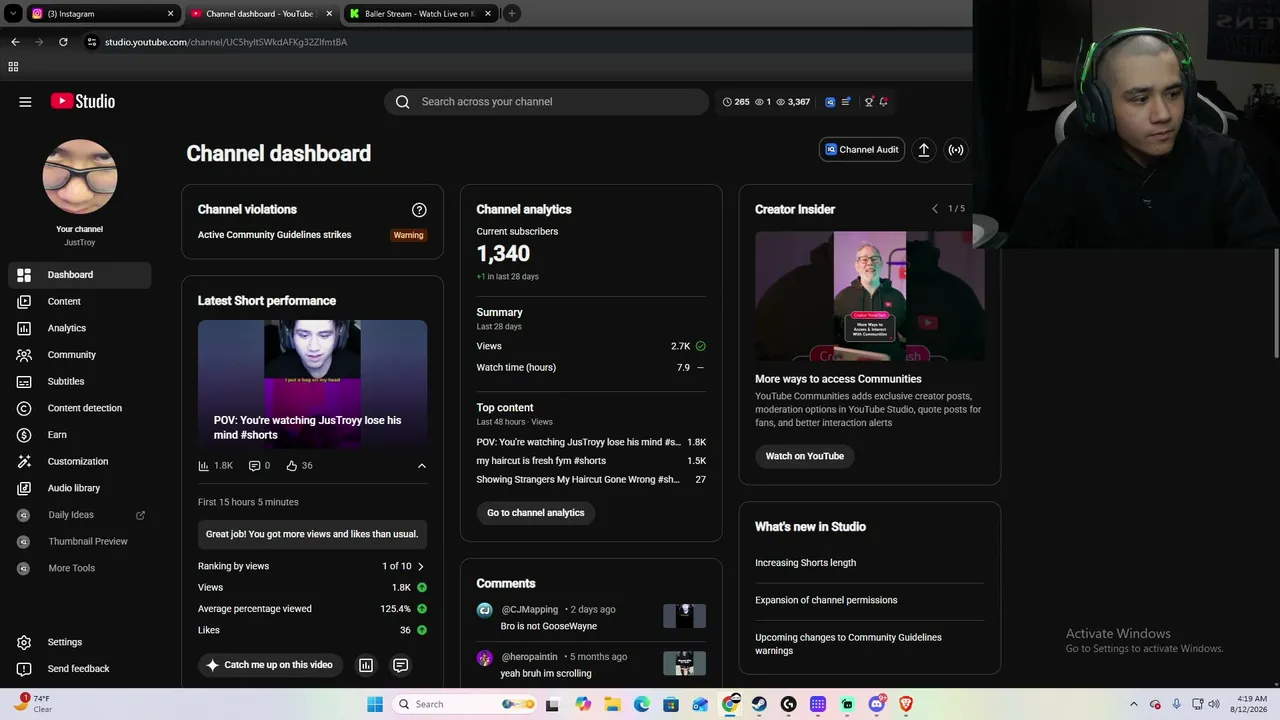Screen dimensions: 1280x720
Task: Click Watch on YouTube button
Action: [x=805, y=456]
